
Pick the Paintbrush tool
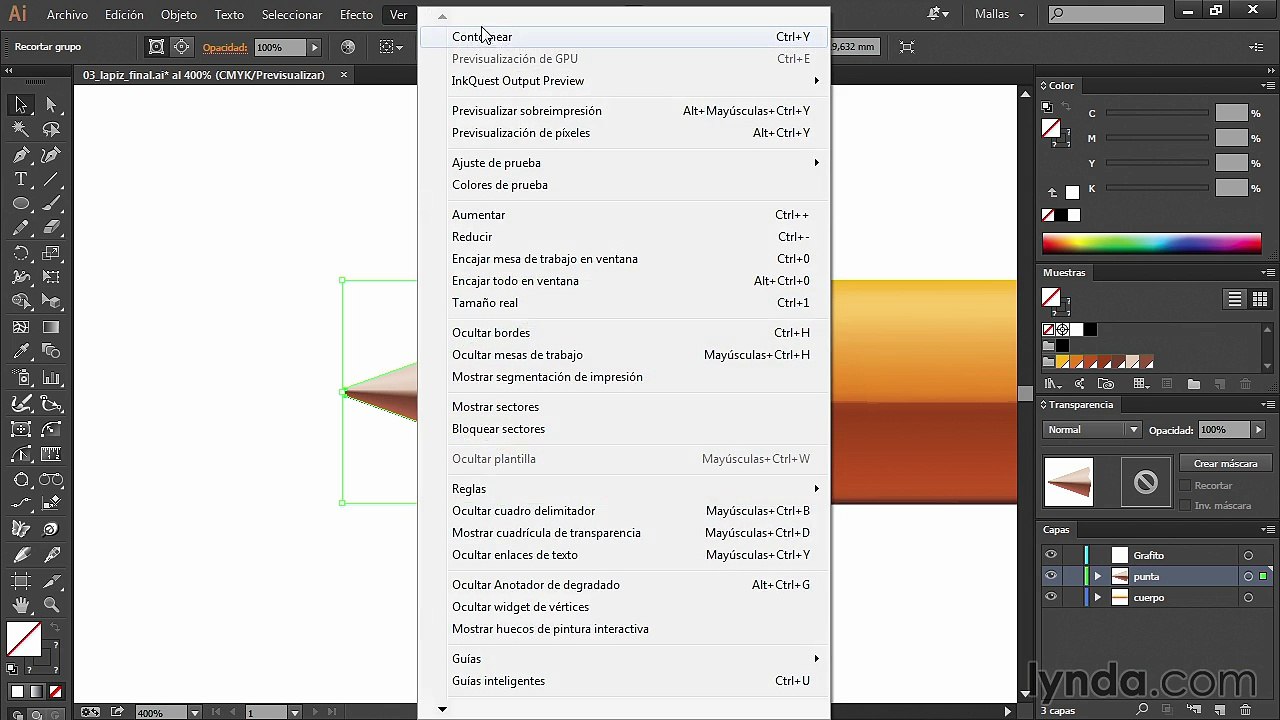tap(51, 203)
